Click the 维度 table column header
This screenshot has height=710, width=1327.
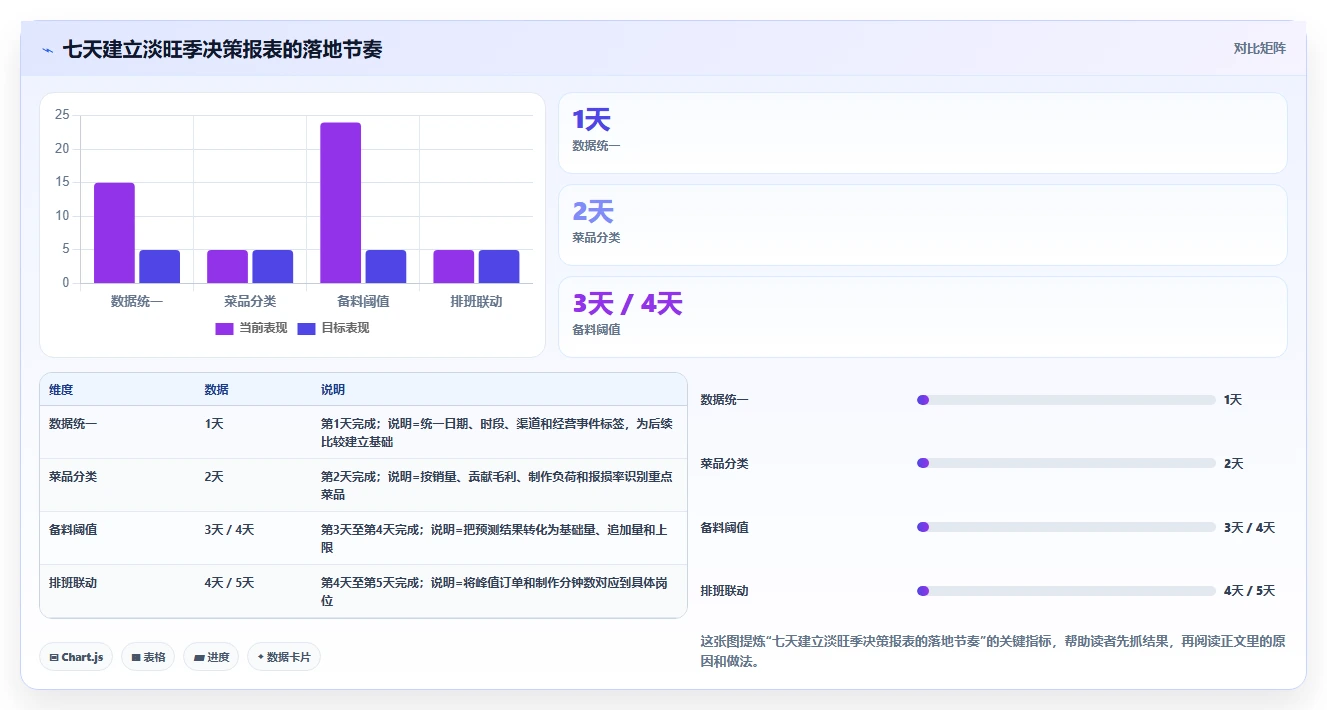coord(61,390)
